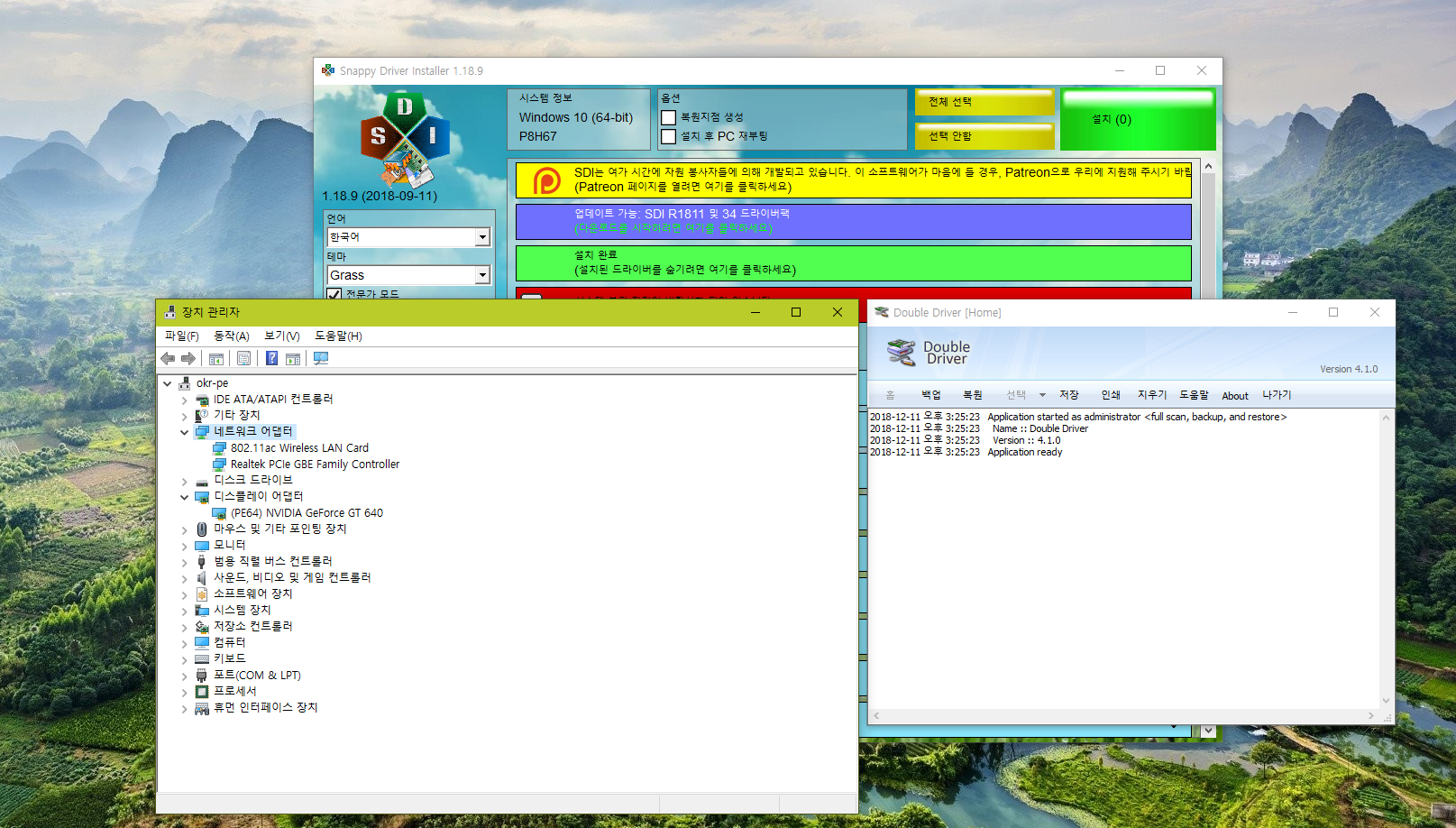Click the 포트(COM & LPT) port icon

click(202, 676)
